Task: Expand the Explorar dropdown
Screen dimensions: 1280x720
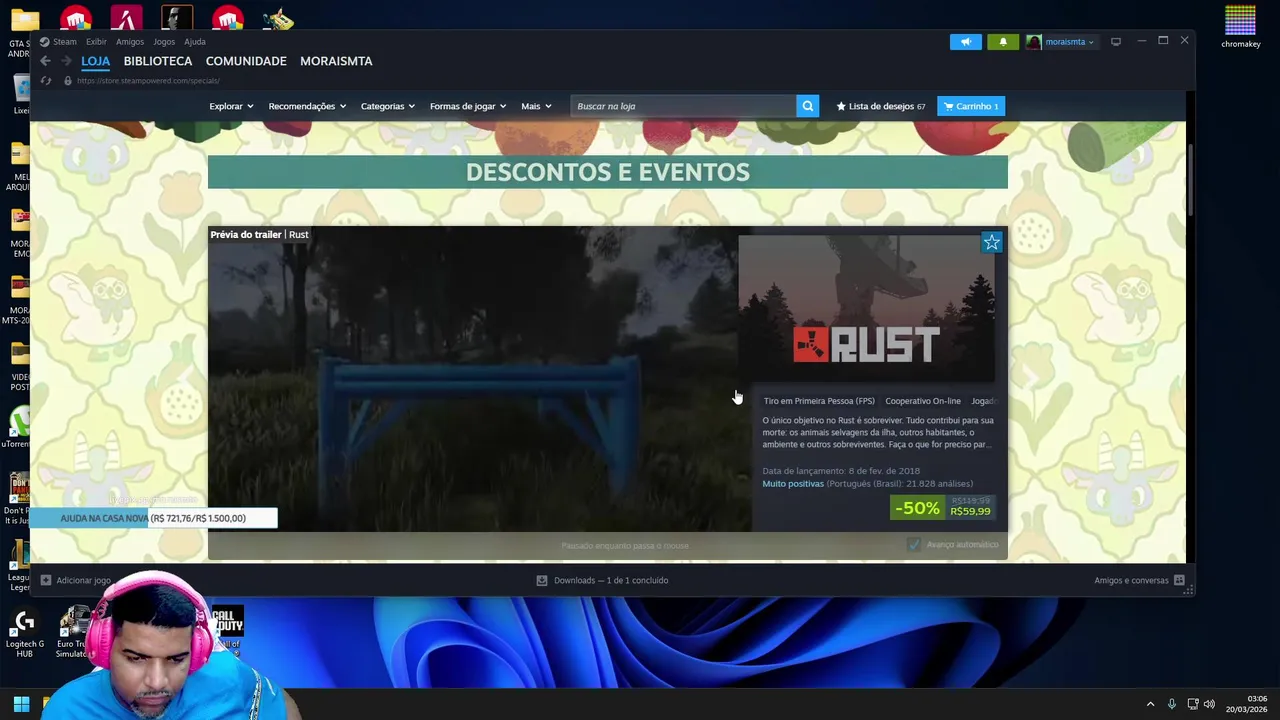Action: pos(231,106)
